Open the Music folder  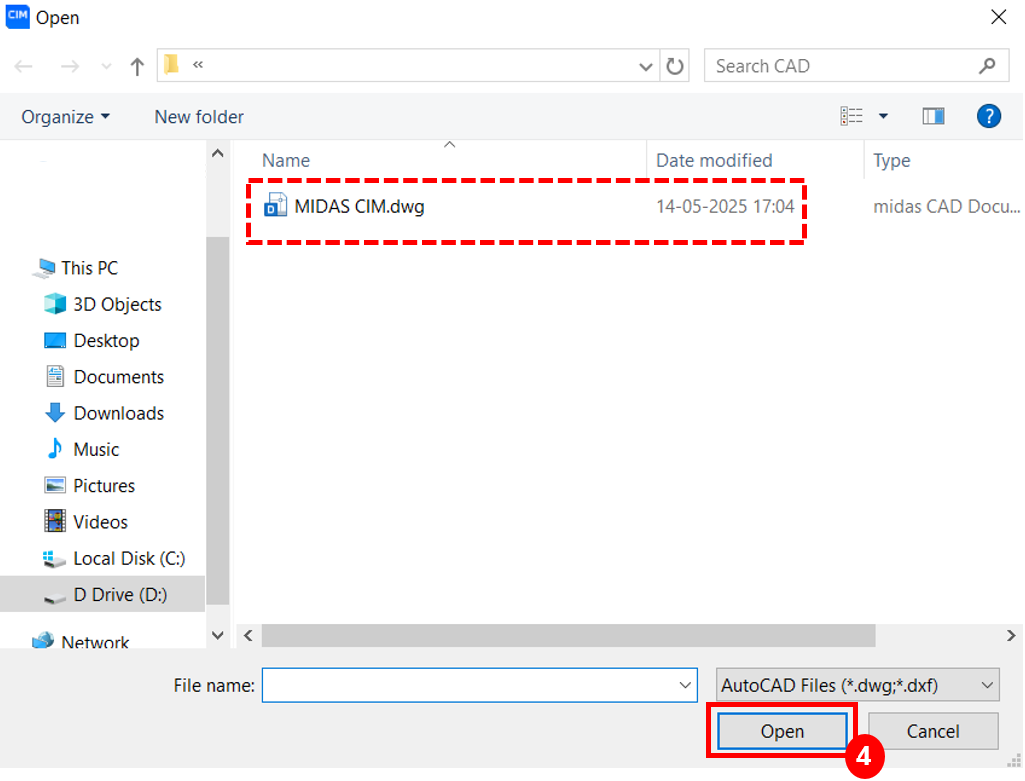pos(96,450)
